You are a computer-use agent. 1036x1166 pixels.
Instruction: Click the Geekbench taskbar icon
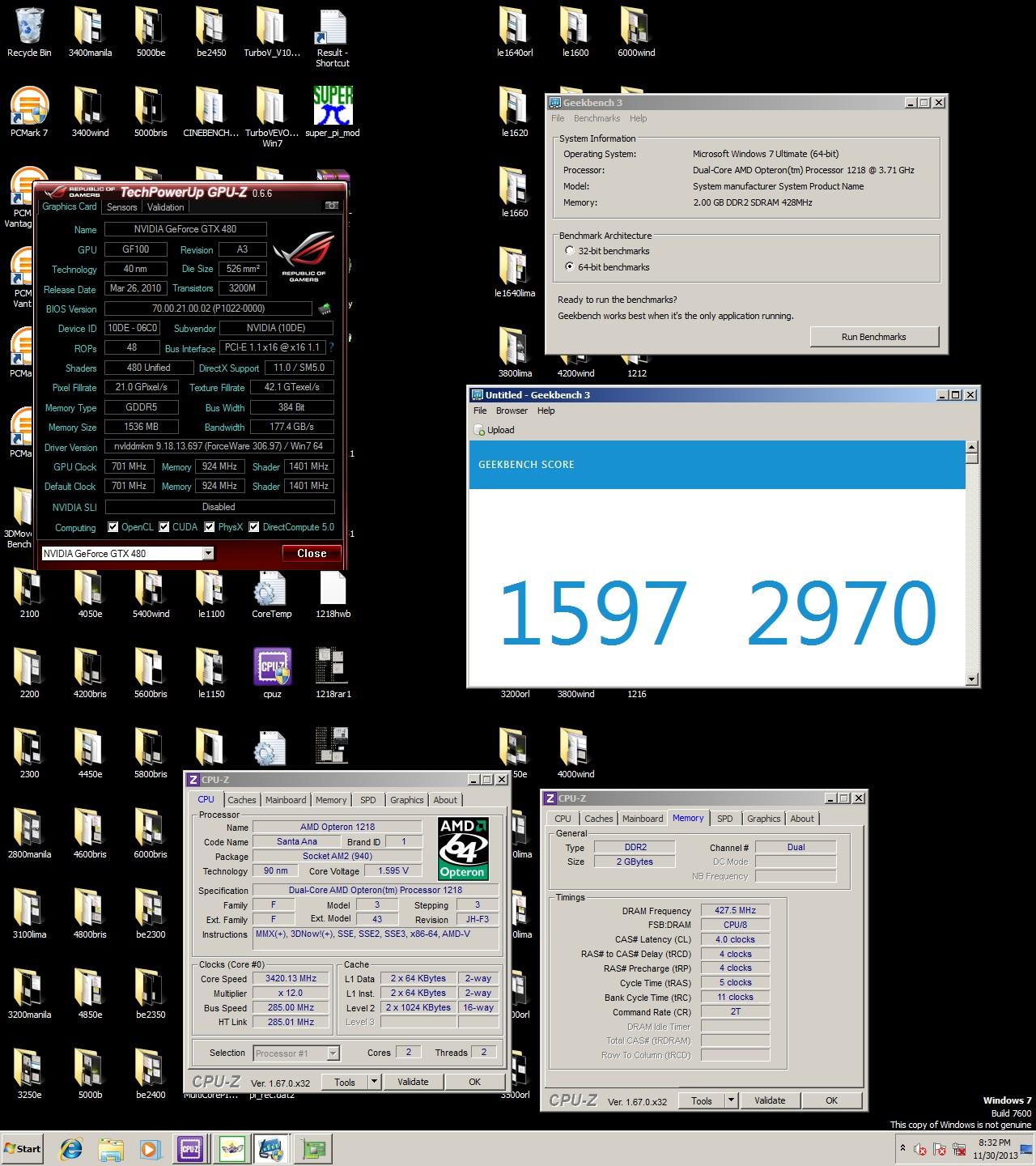click(x=272, y=1148)
